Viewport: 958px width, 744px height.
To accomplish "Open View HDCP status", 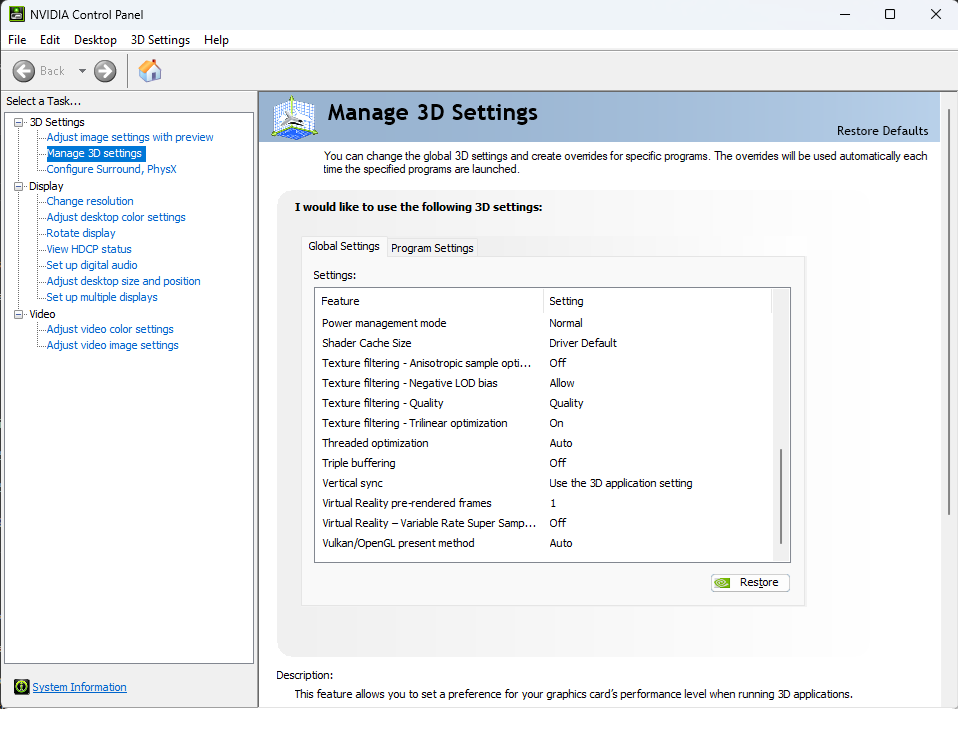I will pos(89,249).
